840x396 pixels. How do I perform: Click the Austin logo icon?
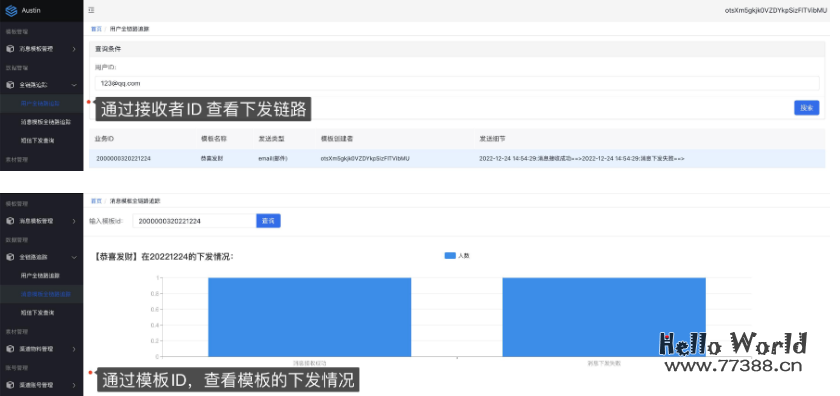[11, 10]
